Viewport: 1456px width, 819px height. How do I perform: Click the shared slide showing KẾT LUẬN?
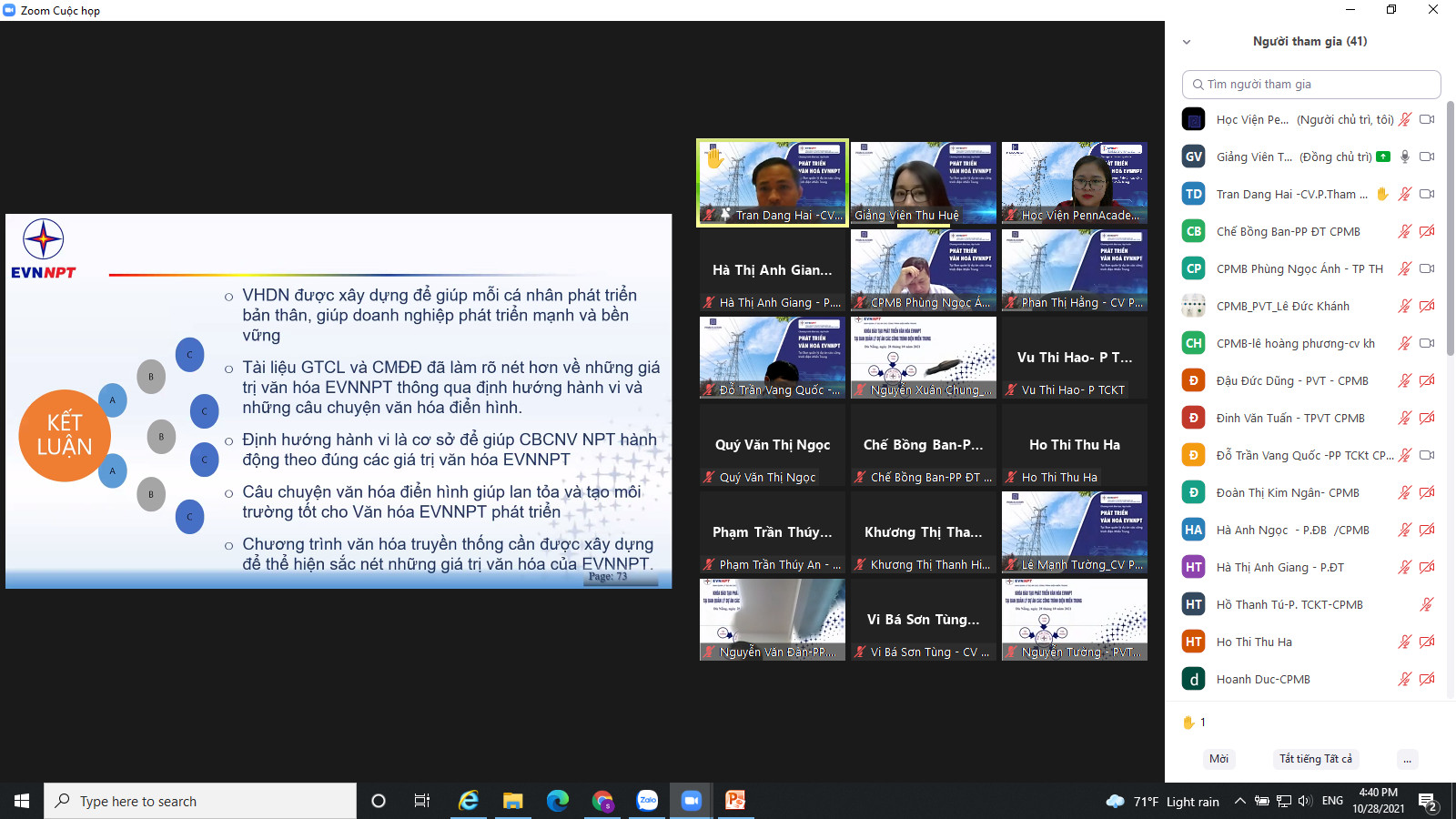click(x=339, y=401)
